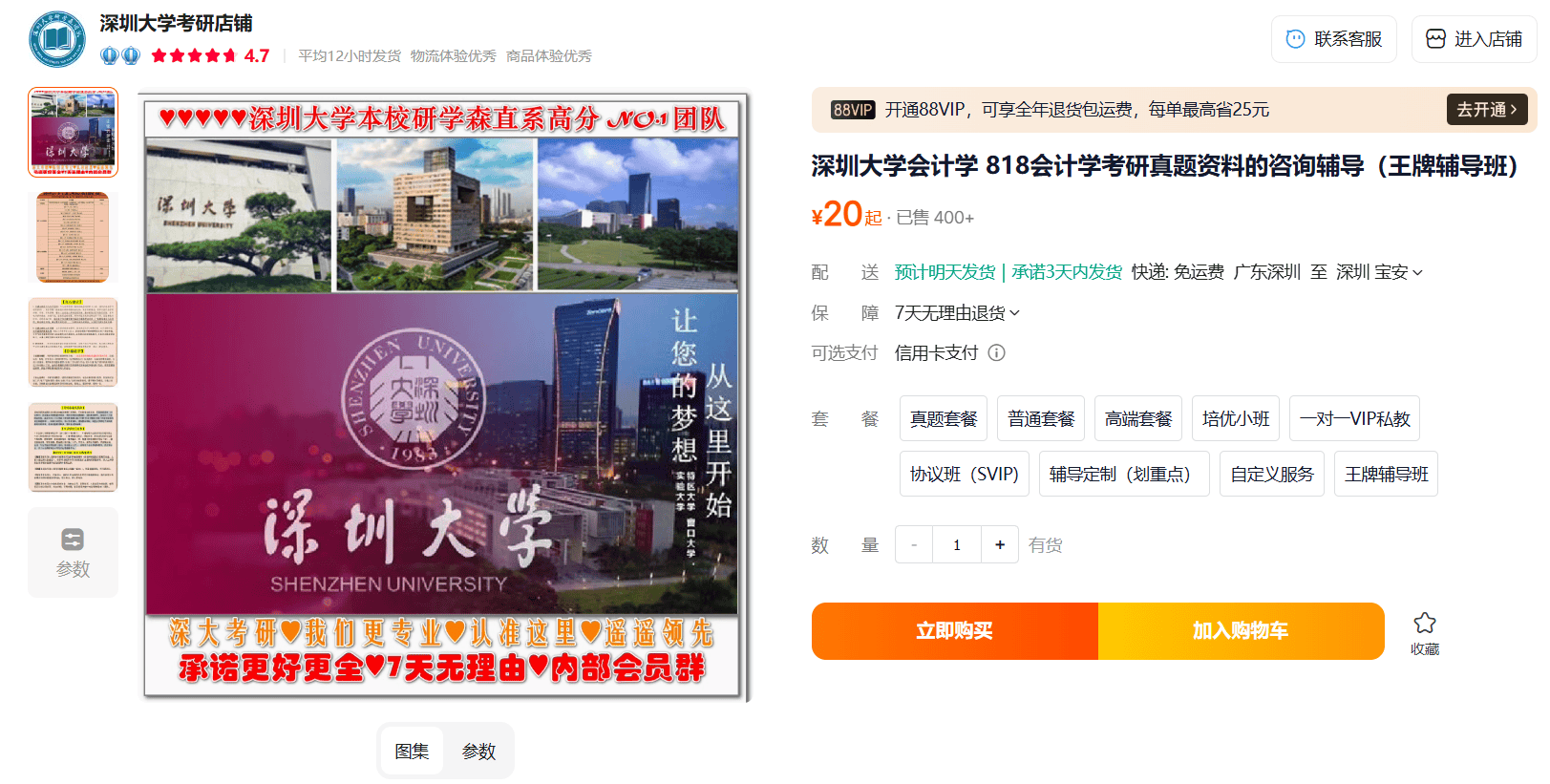Click the 立即购买 buy now button
The width and height of the screenshot is (1550, 784).
point(955,631)
